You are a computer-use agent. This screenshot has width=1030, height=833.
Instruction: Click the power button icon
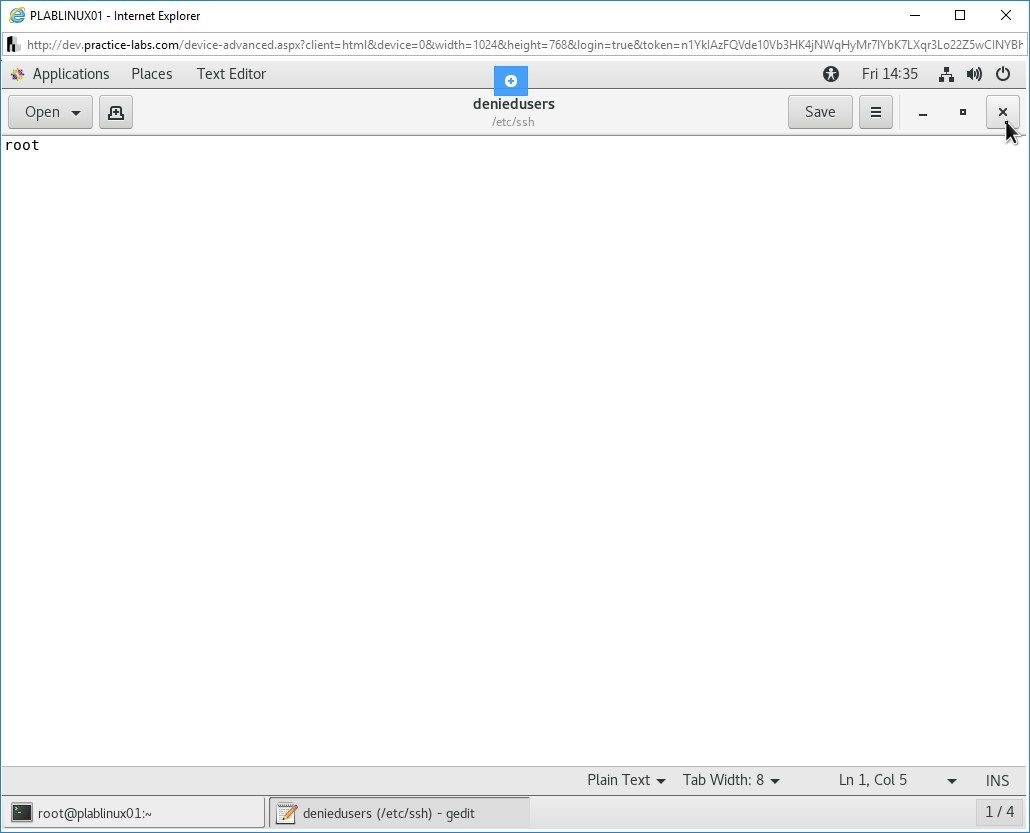pyautogui.click(x=1003, y=74)
